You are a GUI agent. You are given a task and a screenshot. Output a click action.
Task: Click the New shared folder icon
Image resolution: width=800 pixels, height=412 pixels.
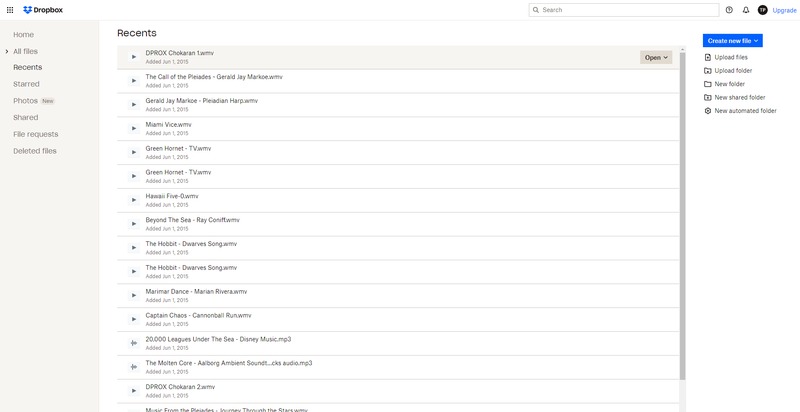tap(707, 97)
